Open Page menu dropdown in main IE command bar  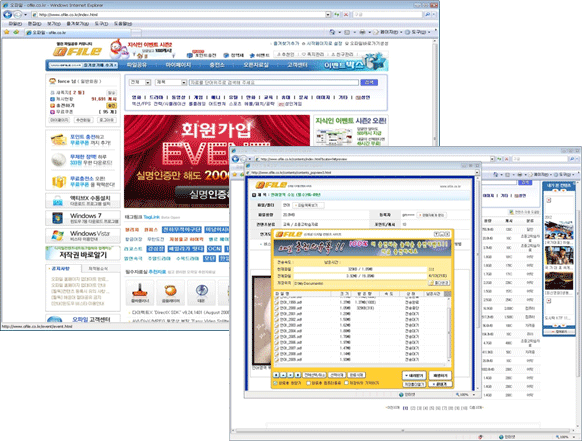[x=388, y=32]
